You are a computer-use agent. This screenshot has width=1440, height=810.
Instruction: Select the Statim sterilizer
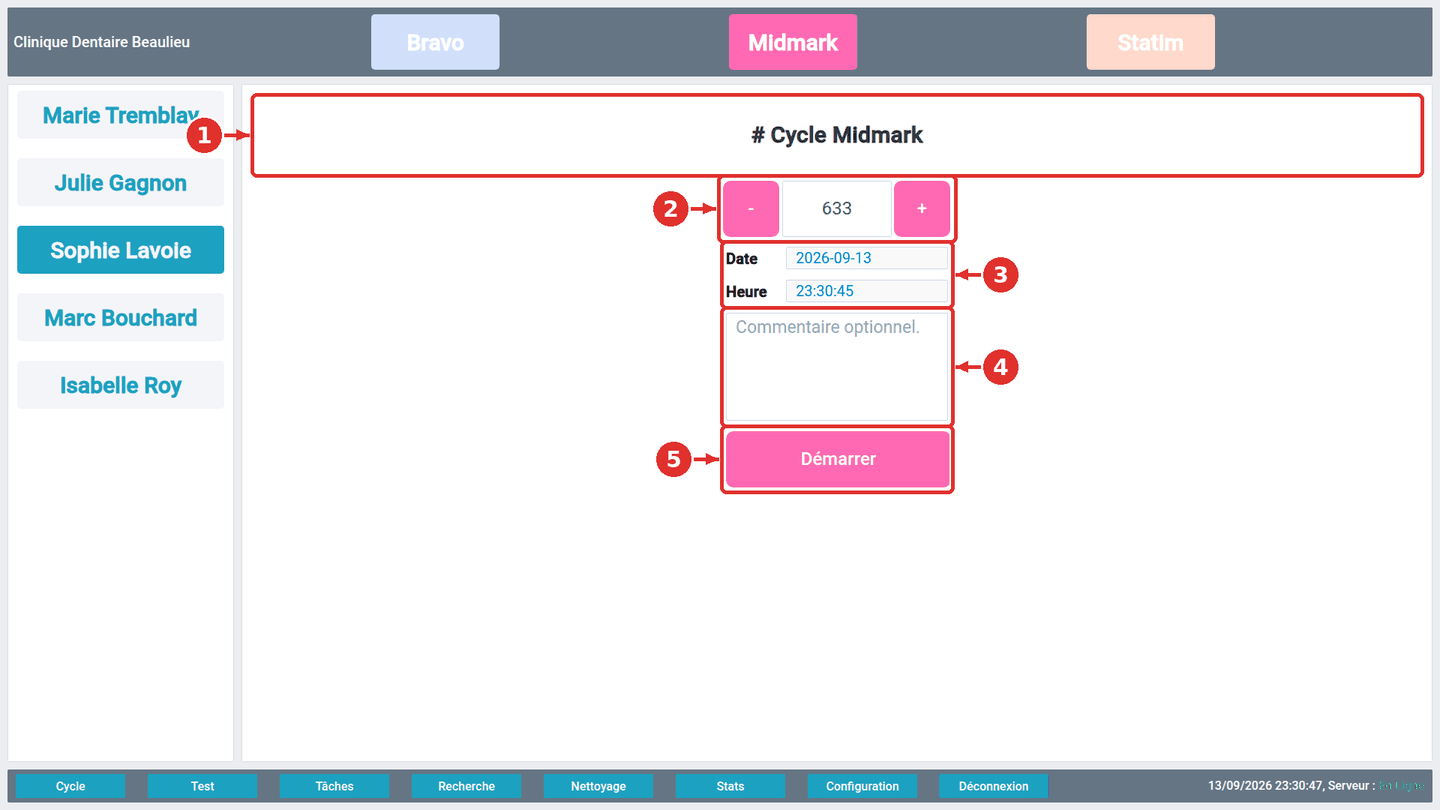coord(1151,42)
